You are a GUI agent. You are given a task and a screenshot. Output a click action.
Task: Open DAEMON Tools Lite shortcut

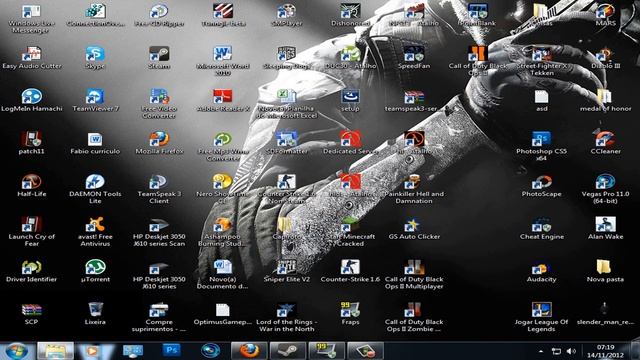point(95,183)
